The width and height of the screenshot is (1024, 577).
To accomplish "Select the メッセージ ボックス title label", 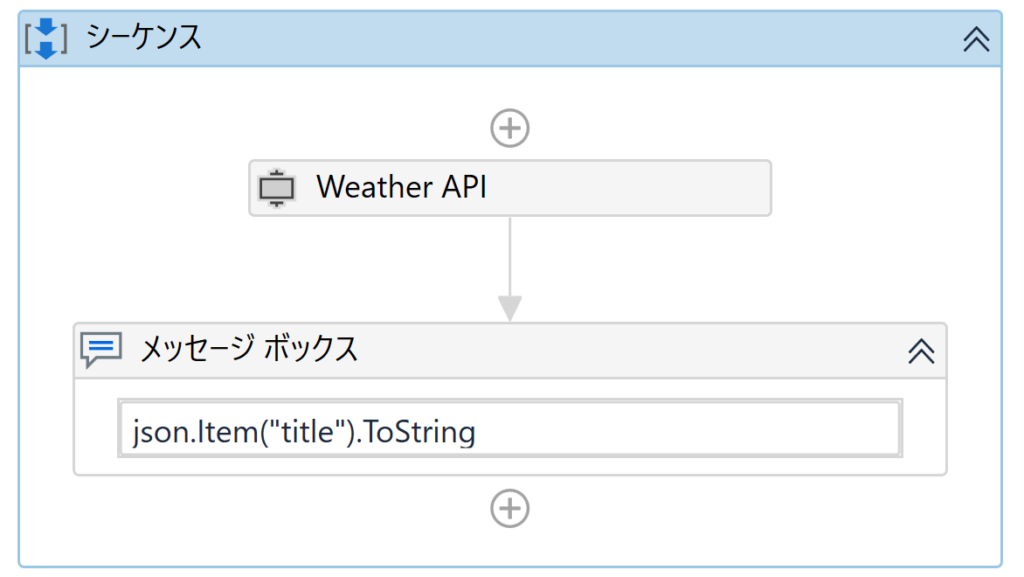I will (249, 348).
